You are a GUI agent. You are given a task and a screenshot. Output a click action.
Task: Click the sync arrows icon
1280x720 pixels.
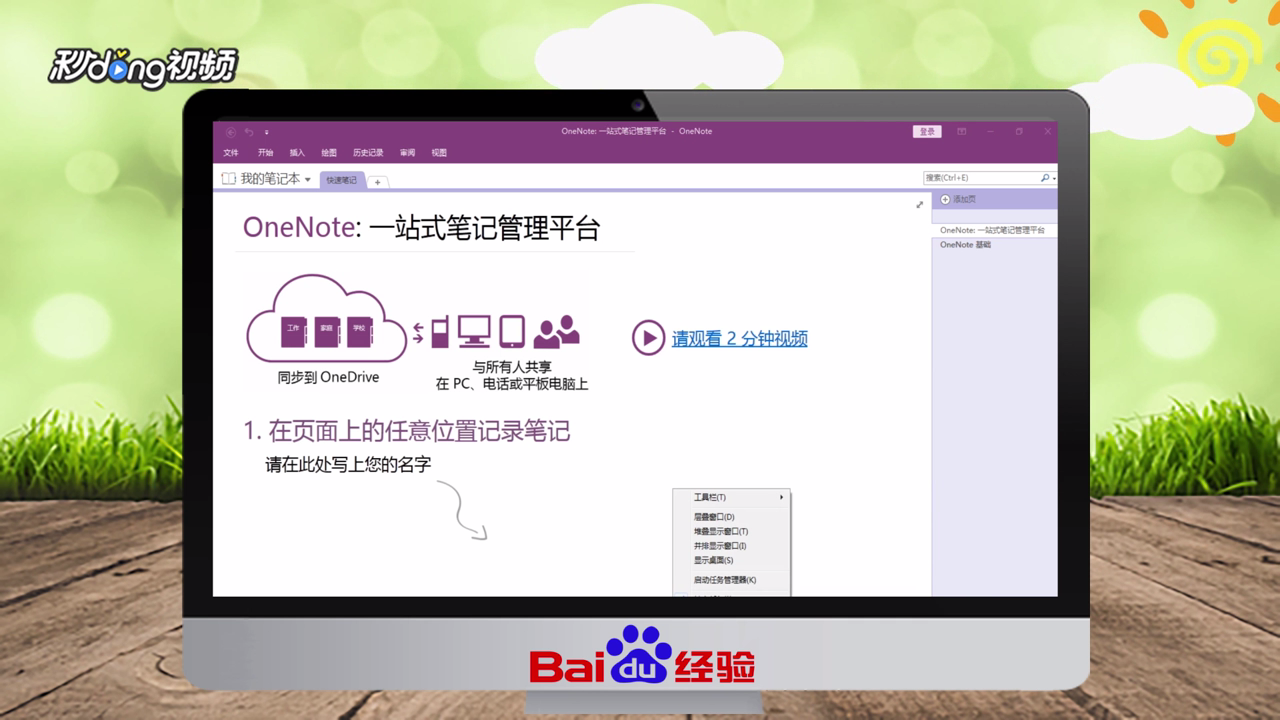(x=418, y=332)
